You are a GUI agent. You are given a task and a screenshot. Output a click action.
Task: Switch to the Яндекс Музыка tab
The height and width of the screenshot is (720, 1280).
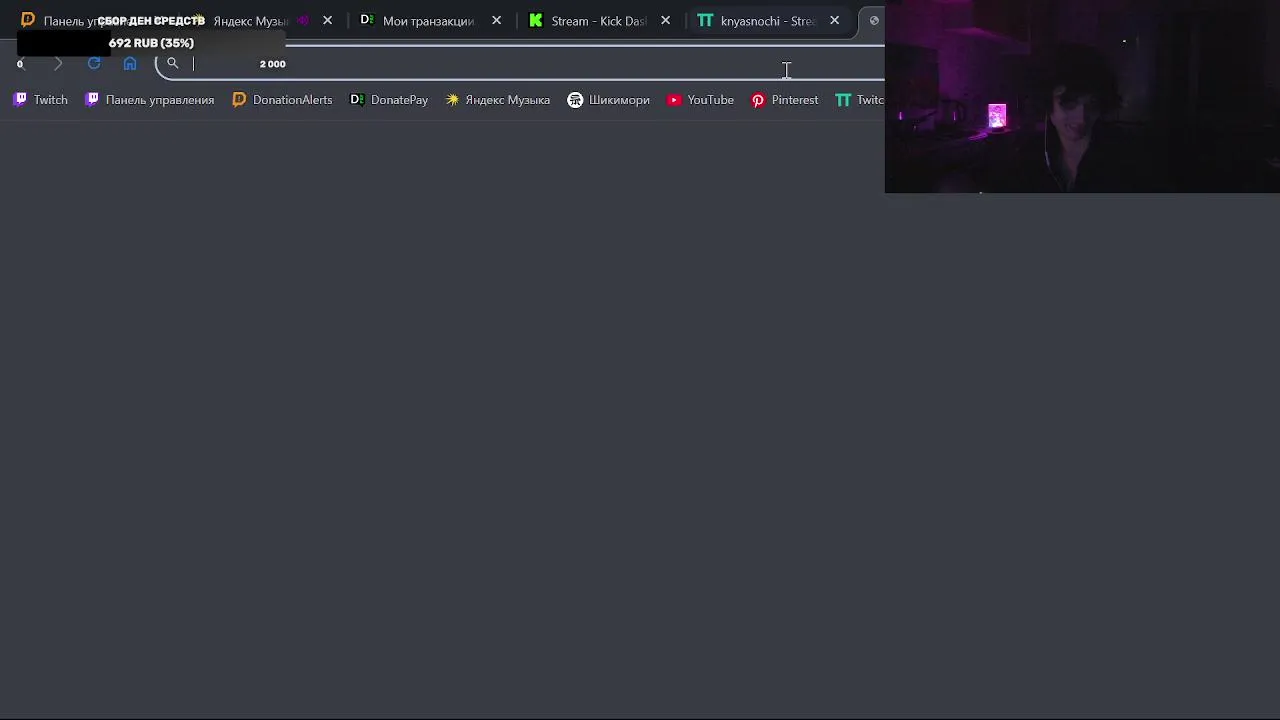(x=250, y=21)
